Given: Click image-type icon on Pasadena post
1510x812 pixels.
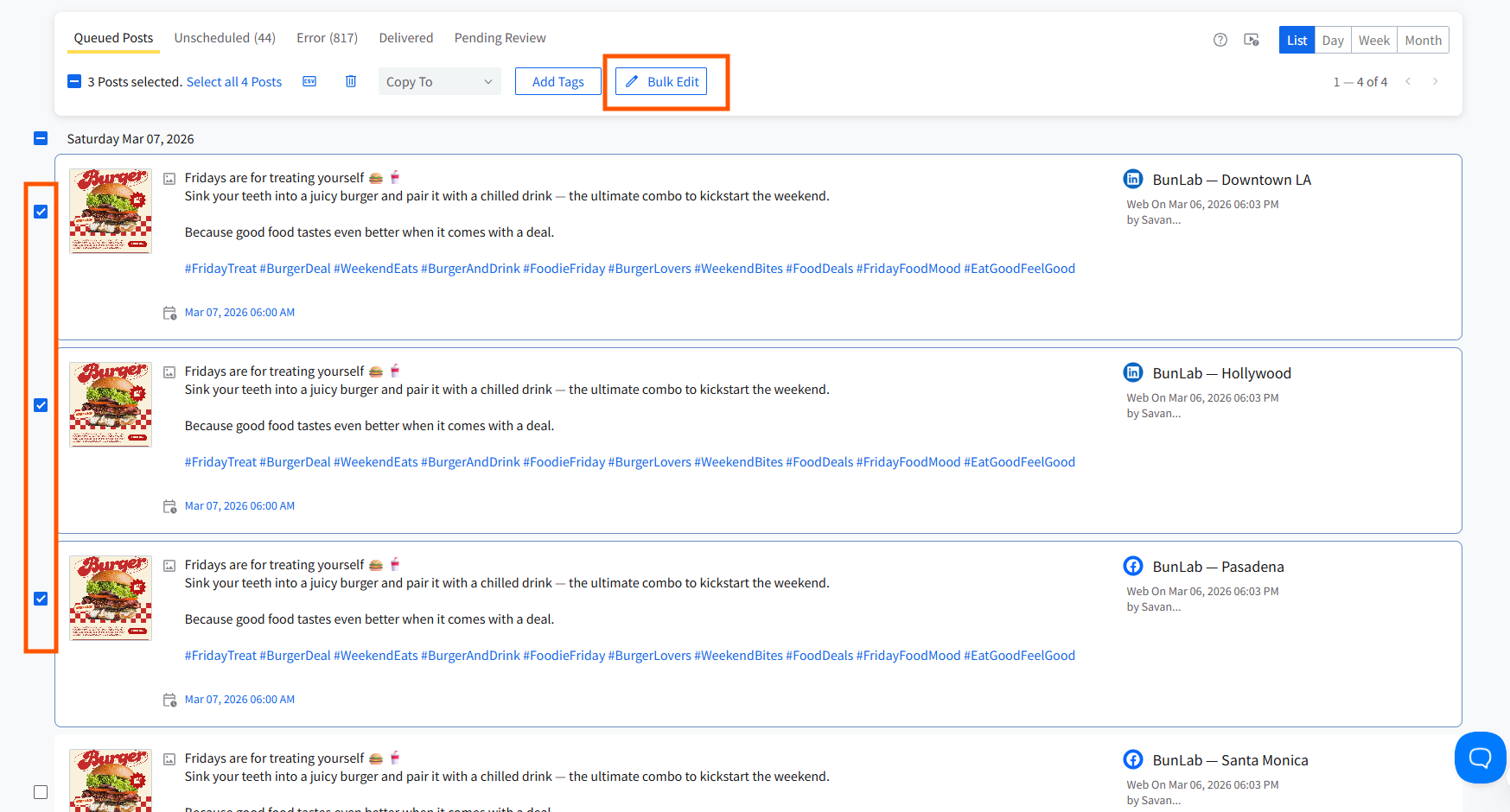Looking at the screenshot, I should [x=169, y=566].
